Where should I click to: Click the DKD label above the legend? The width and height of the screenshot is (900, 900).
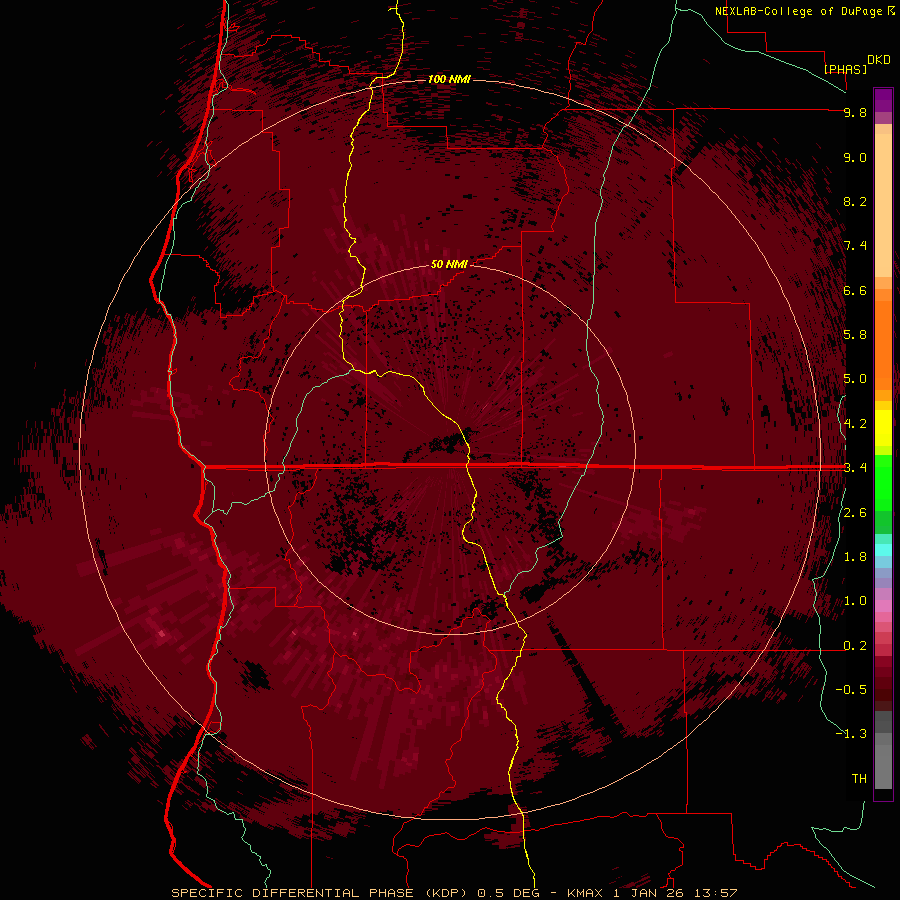tap(879, 60)
